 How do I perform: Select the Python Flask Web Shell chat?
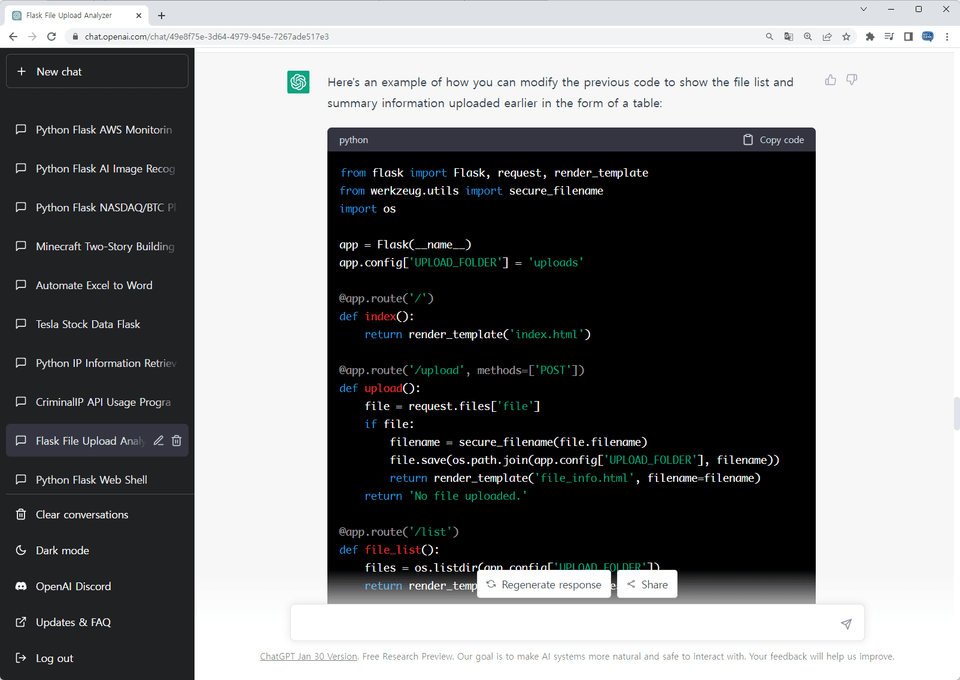coord(91,480)
